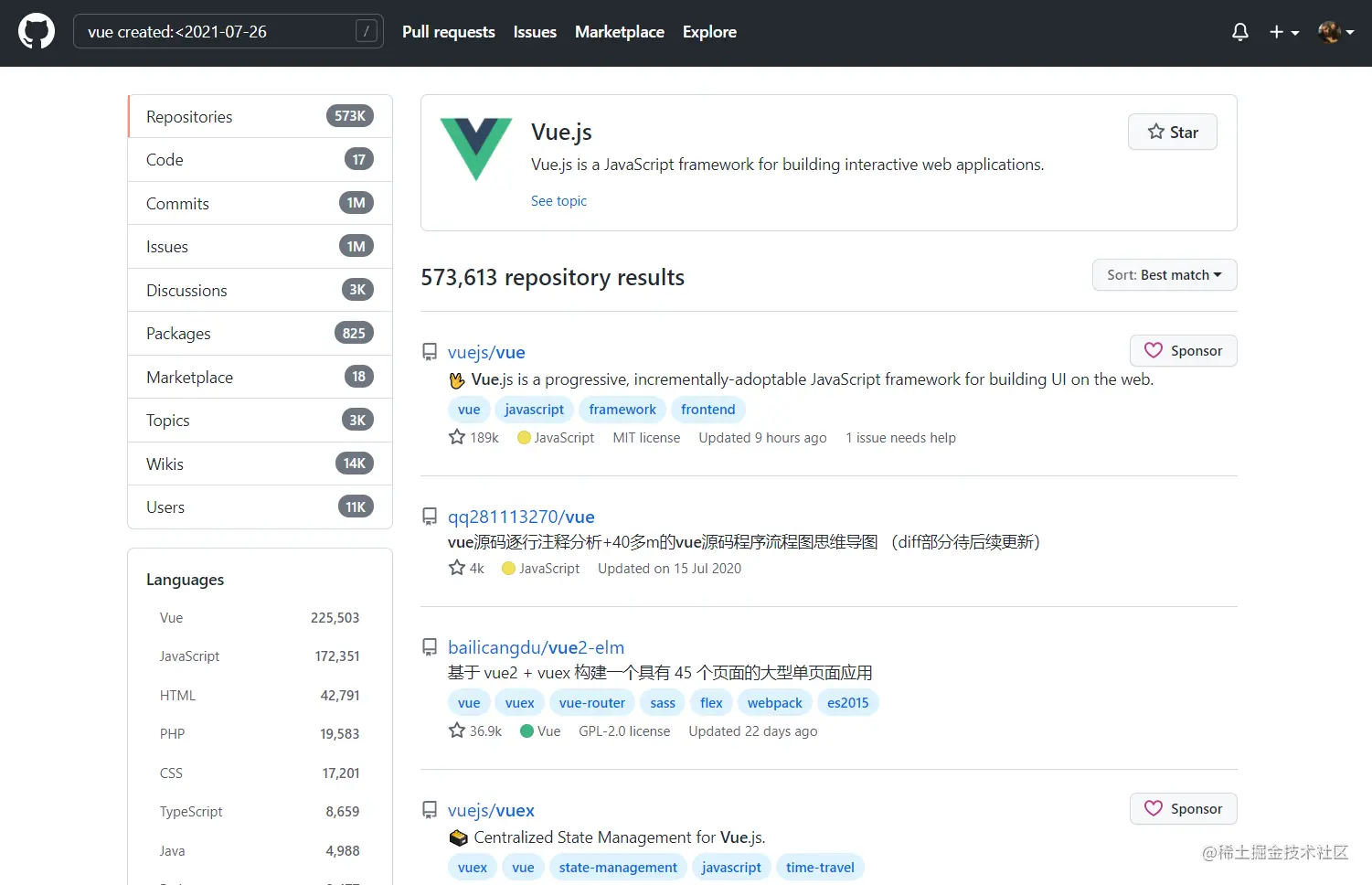Image resolution: width=1372 pixels, height=885 pixels.
Task: Star the Vue.js topic
Action: (x=1173, y=132)
